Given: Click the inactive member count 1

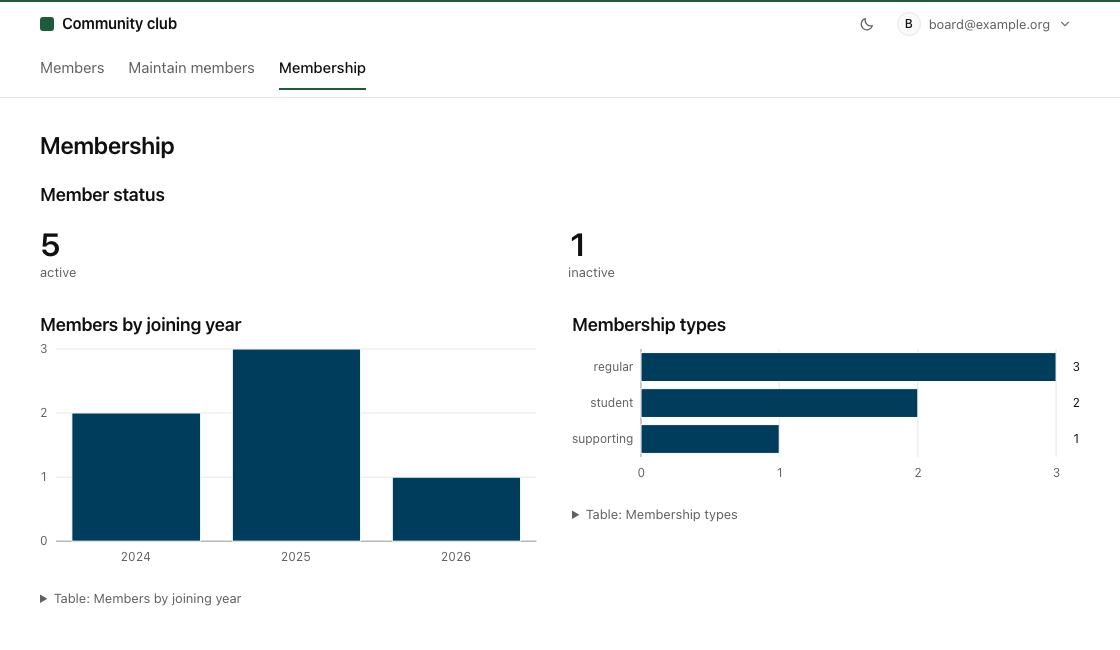Looking at the screenshot, I should (x=578, y=245).
